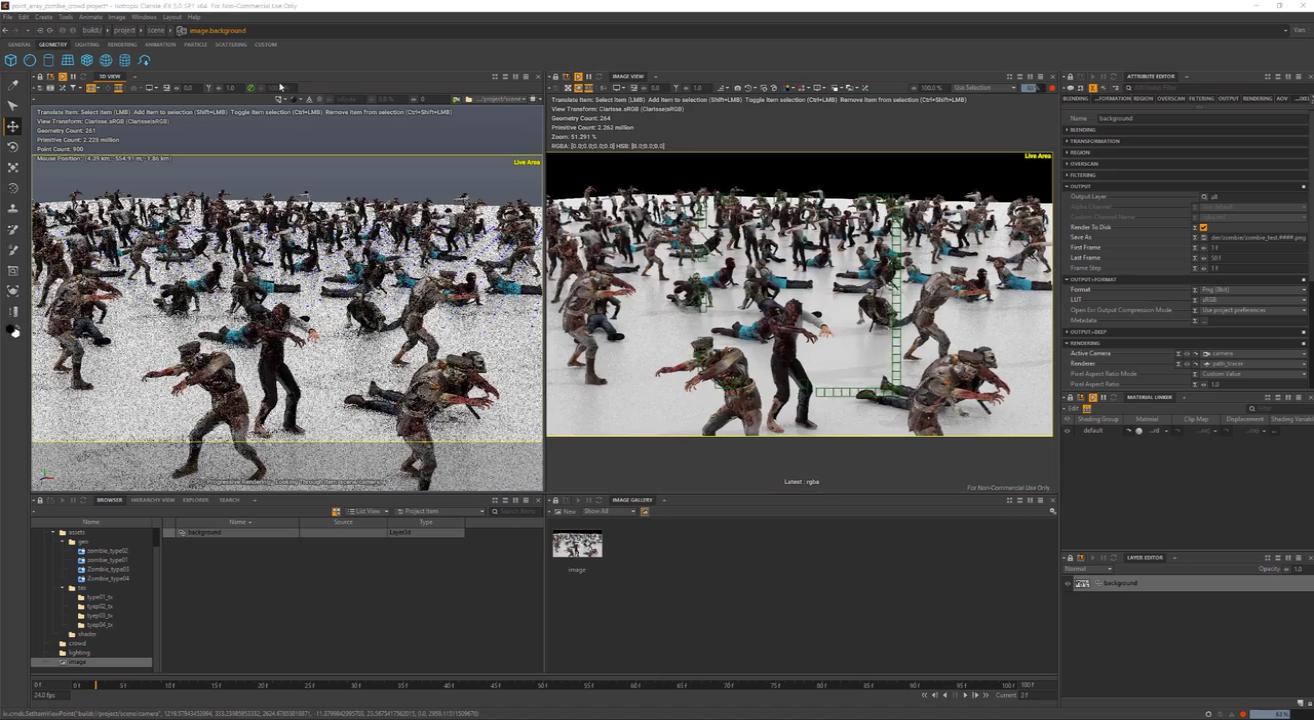Image resolution: width=1314 pixels, height=720 pixels.
Task: Toggle the eye icon on Last Frame row
Action: (1204, 258)
